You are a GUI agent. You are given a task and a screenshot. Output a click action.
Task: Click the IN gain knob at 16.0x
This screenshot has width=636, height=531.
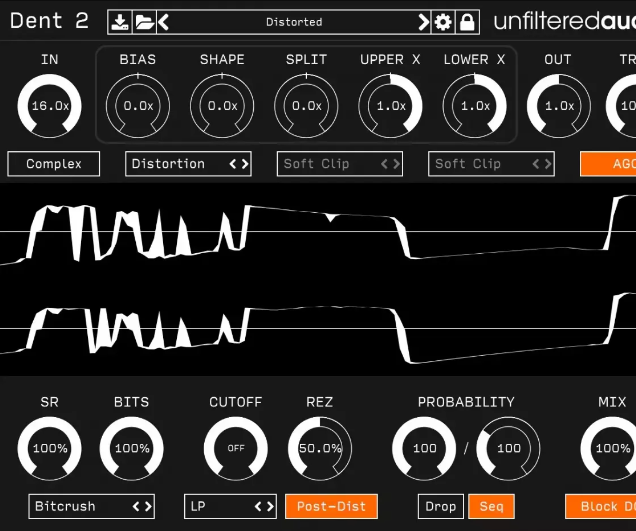(49, 106)
